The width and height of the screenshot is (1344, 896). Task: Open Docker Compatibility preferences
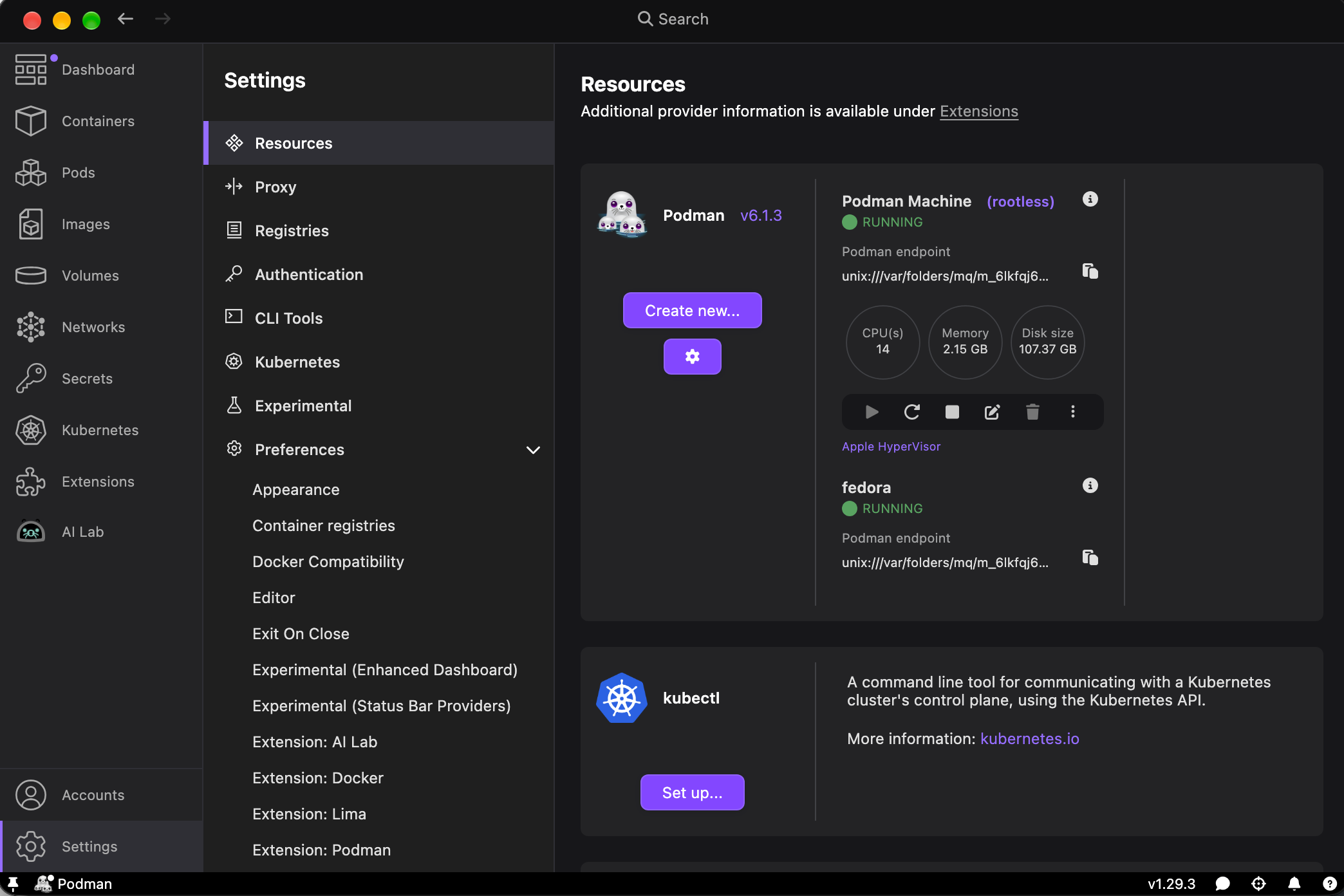(x=379, y=562)
